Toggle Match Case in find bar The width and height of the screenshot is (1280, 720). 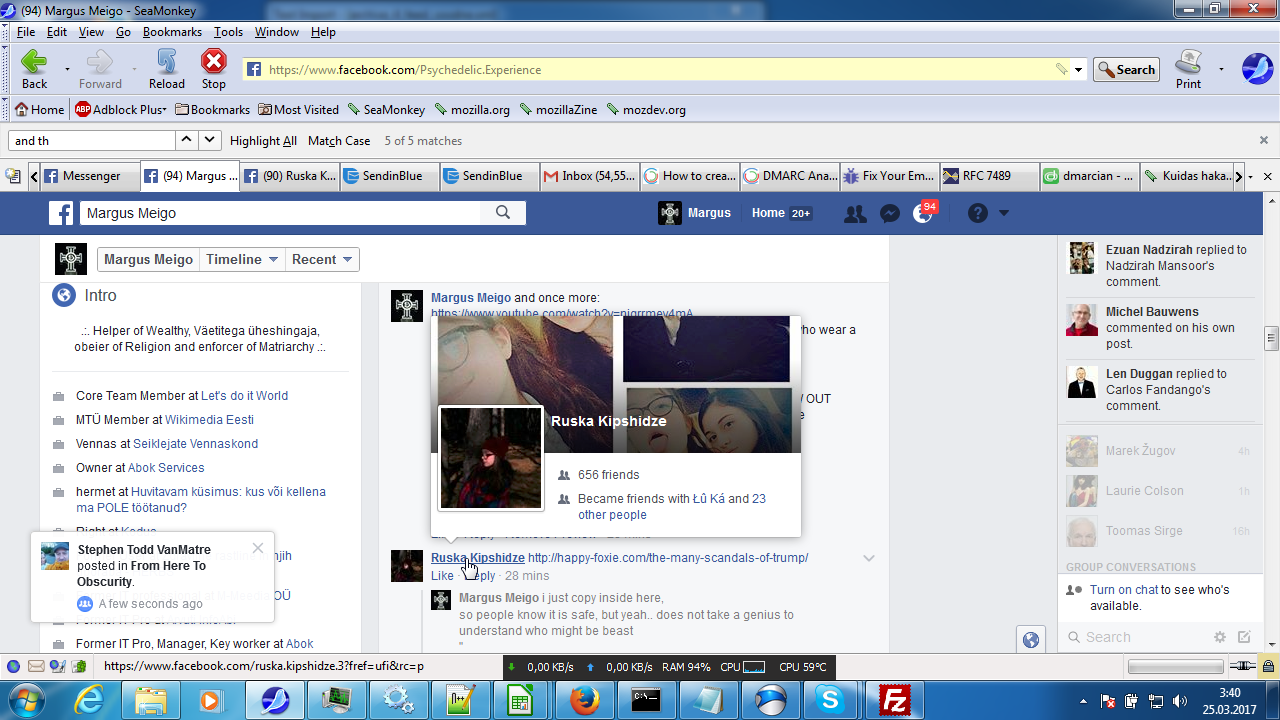(x=339, y=141)
